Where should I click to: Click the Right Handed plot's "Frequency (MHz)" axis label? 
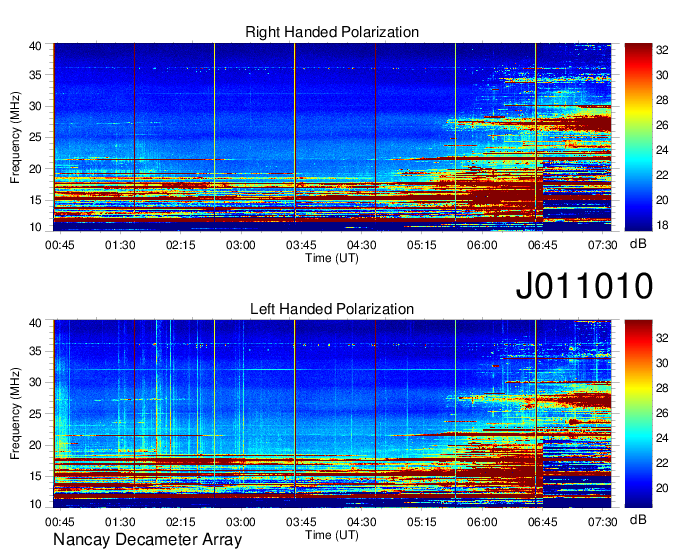(x=15, y=137)
